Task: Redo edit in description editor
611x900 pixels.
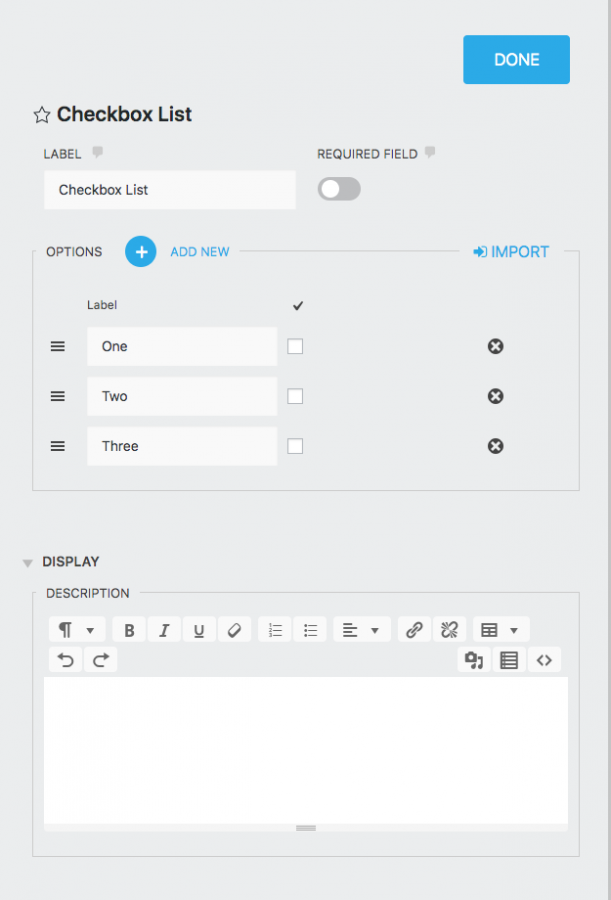Action: 100,660
